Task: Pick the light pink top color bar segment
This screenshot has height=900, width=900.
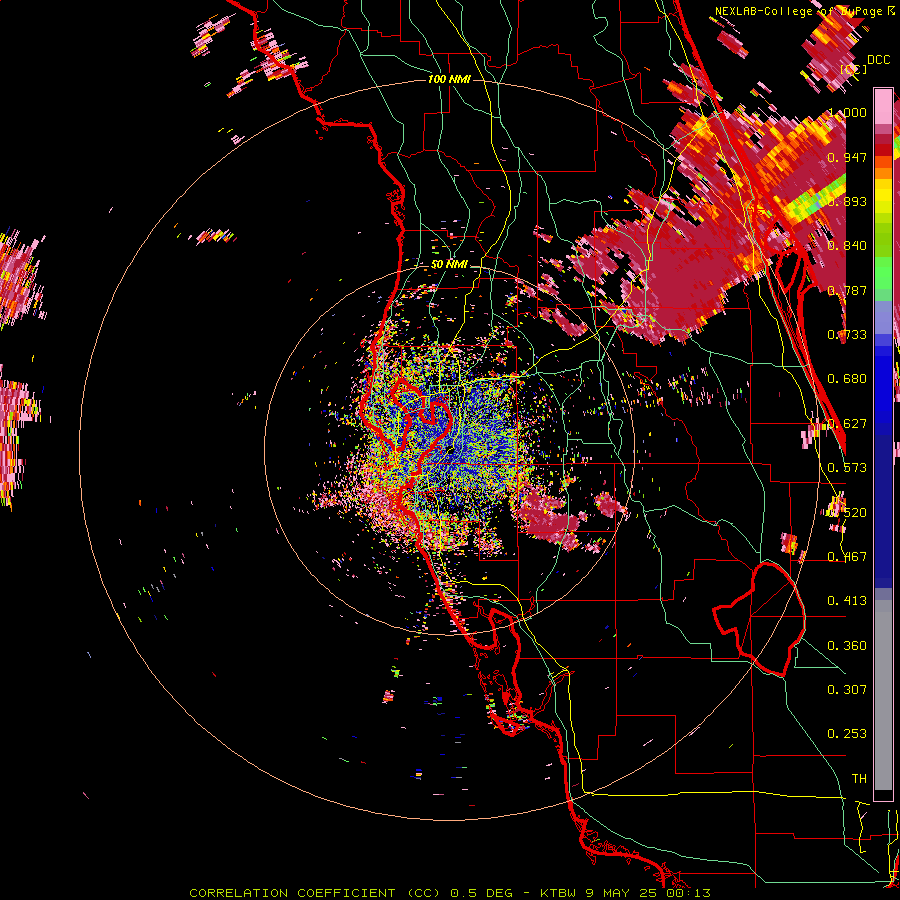Action: point(883,106)
